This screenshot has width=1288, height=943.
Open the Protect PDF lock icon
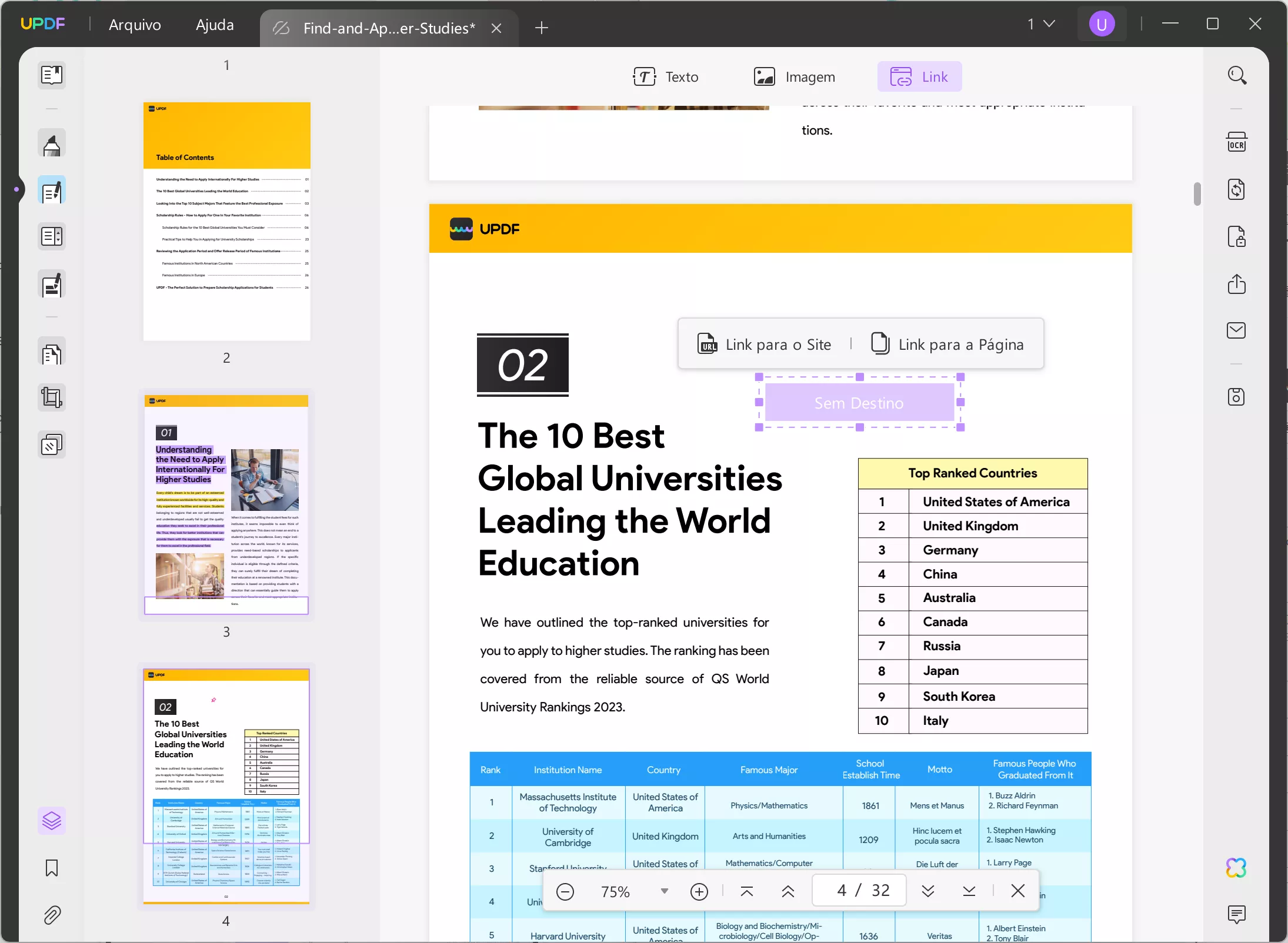tap(1236, 237)
